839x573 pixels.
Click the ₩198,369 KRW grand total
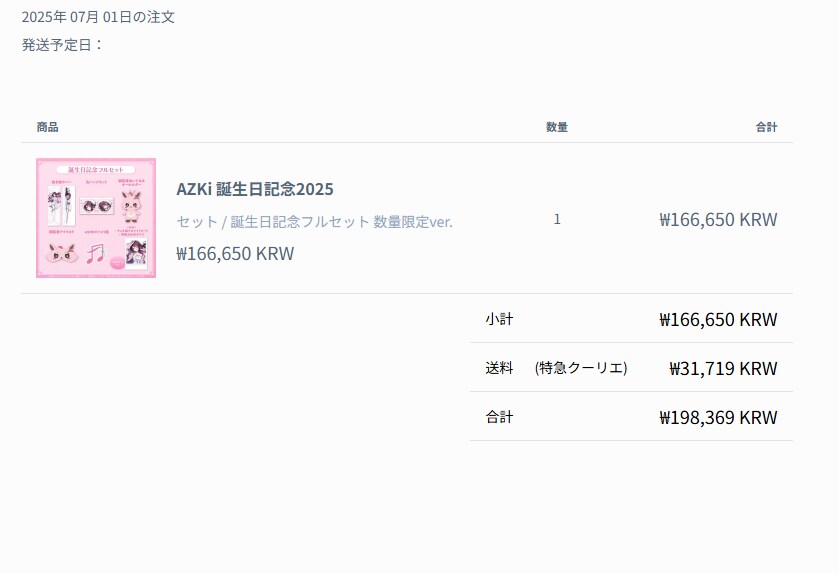click(718, 417)
